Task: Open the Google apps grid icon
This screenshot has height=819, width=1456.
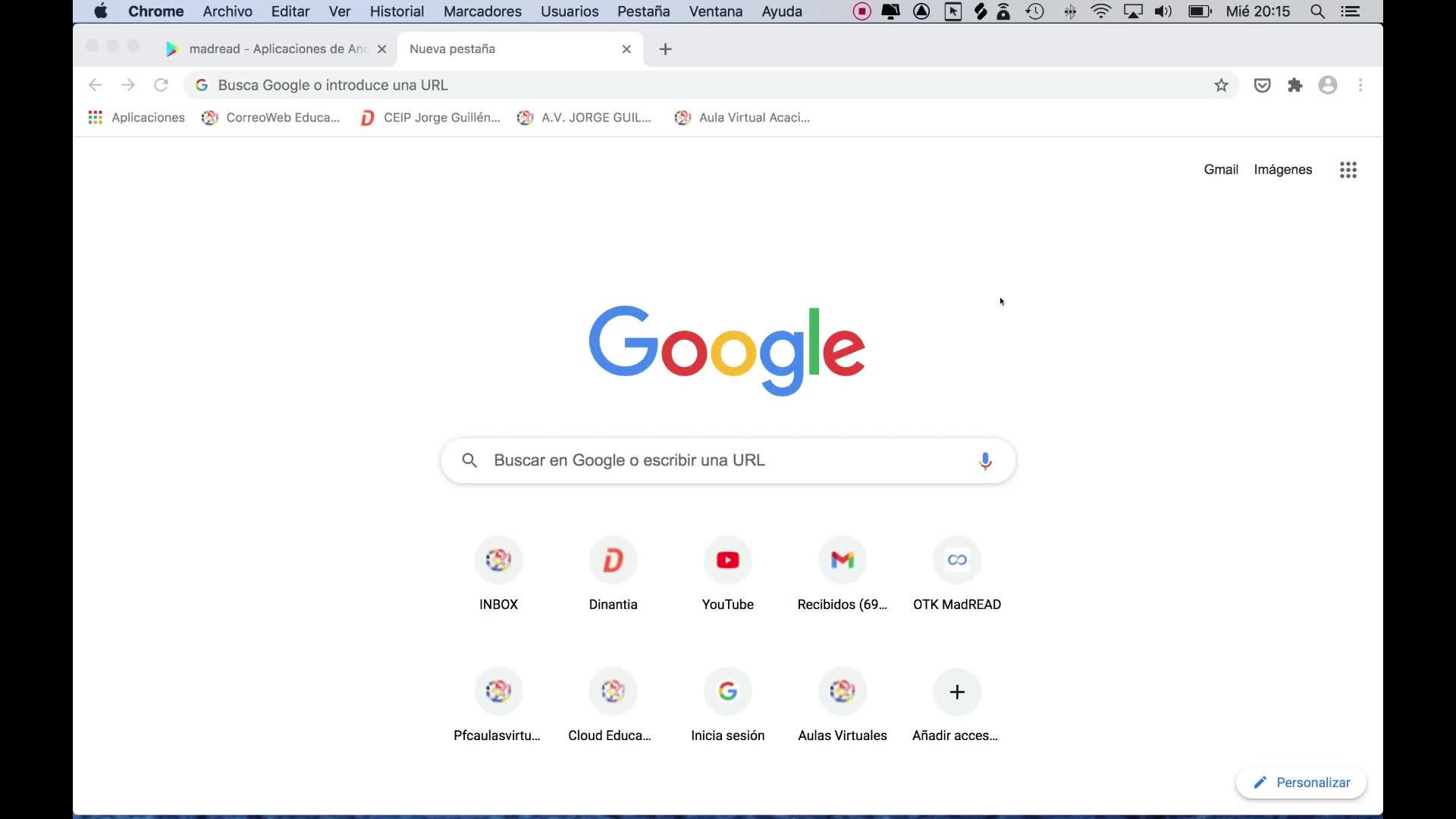Action: click(x=1348, y=170)
